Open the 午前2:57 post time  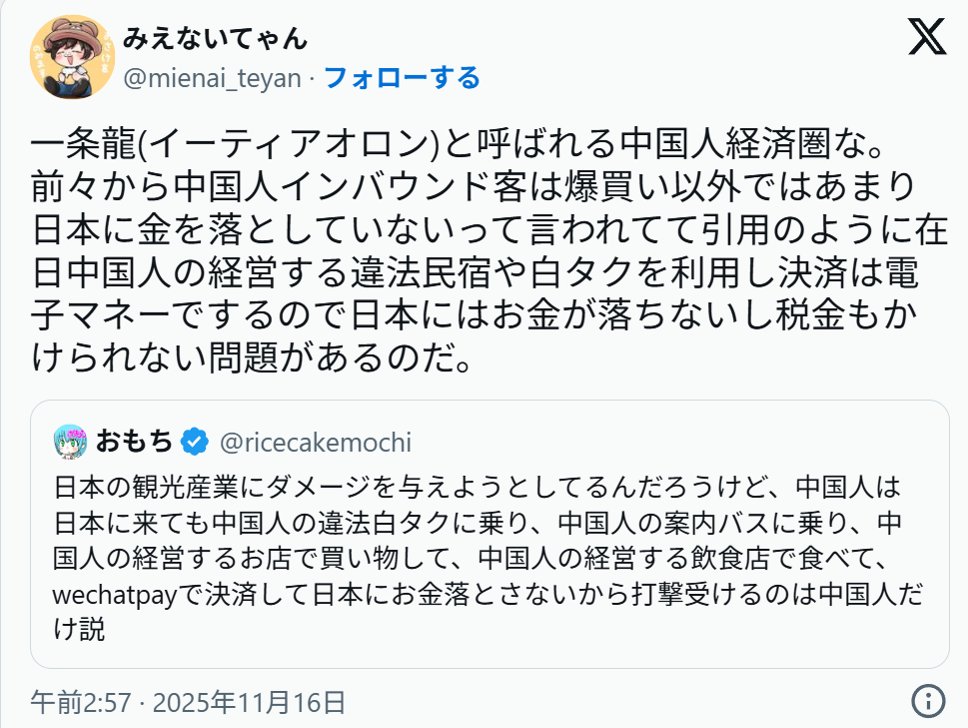pos(81,700)
